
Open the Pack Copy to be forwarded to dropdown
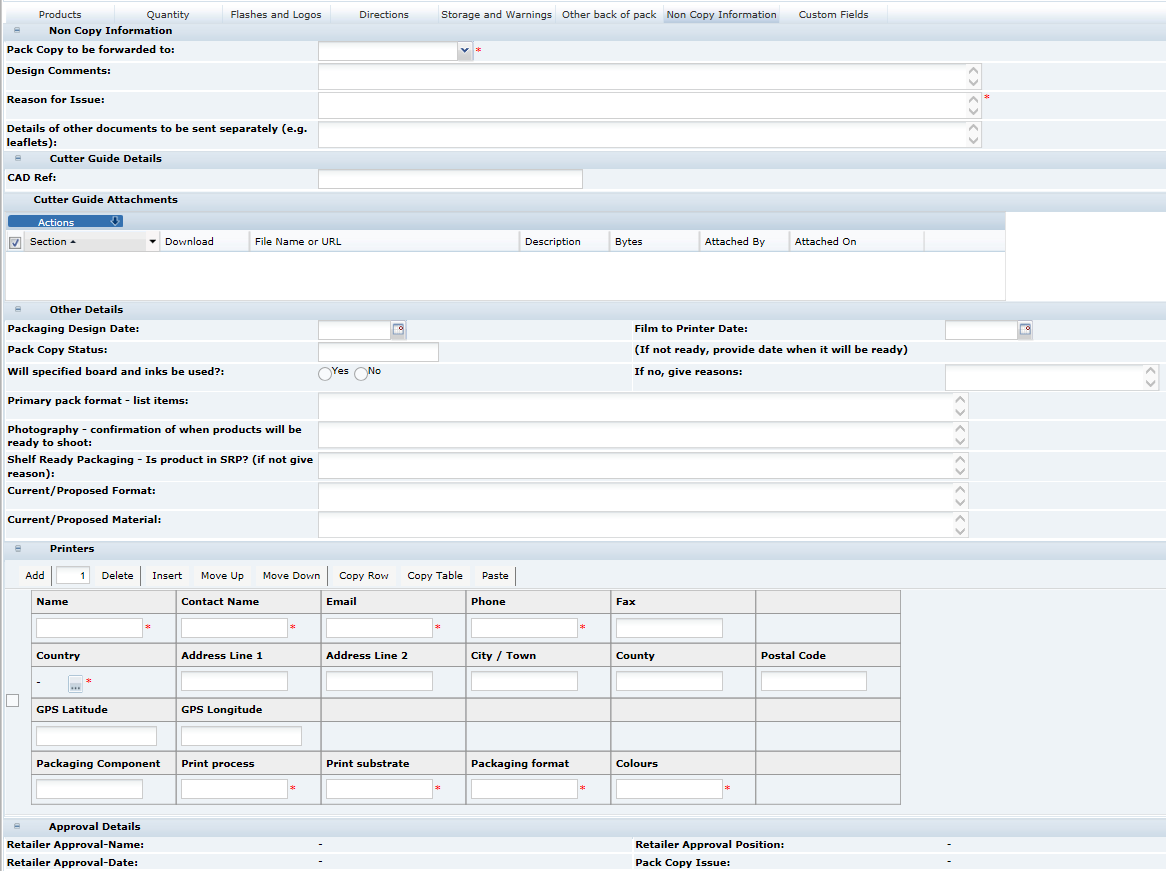point(464,49)
